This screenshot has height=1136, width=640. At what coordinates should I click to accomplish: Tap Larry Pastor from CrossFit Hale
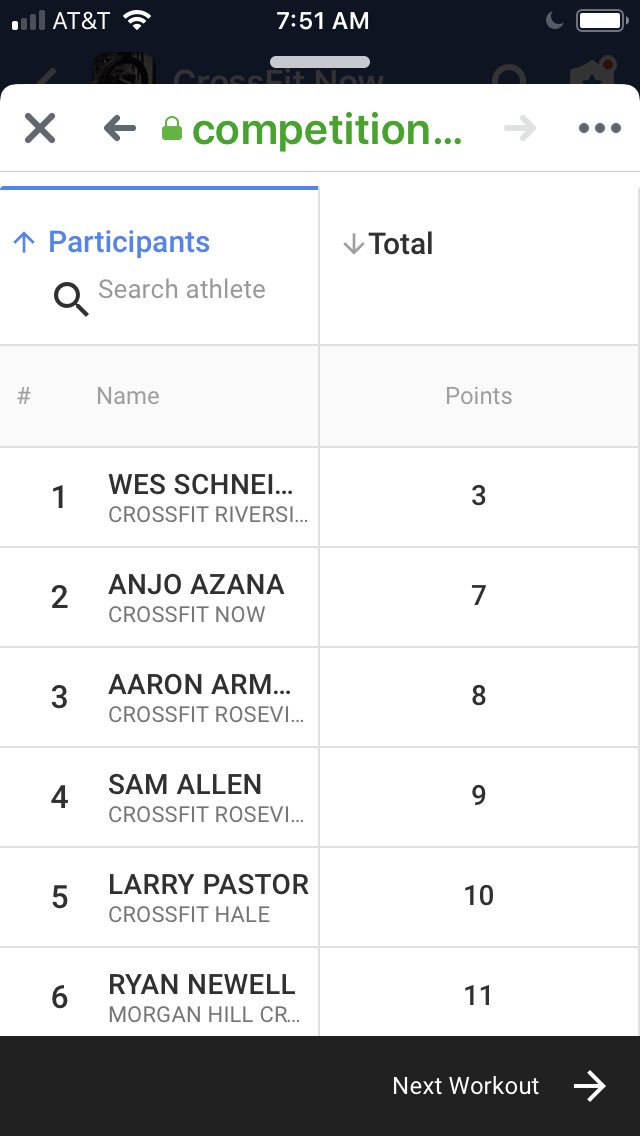point(208,897)
